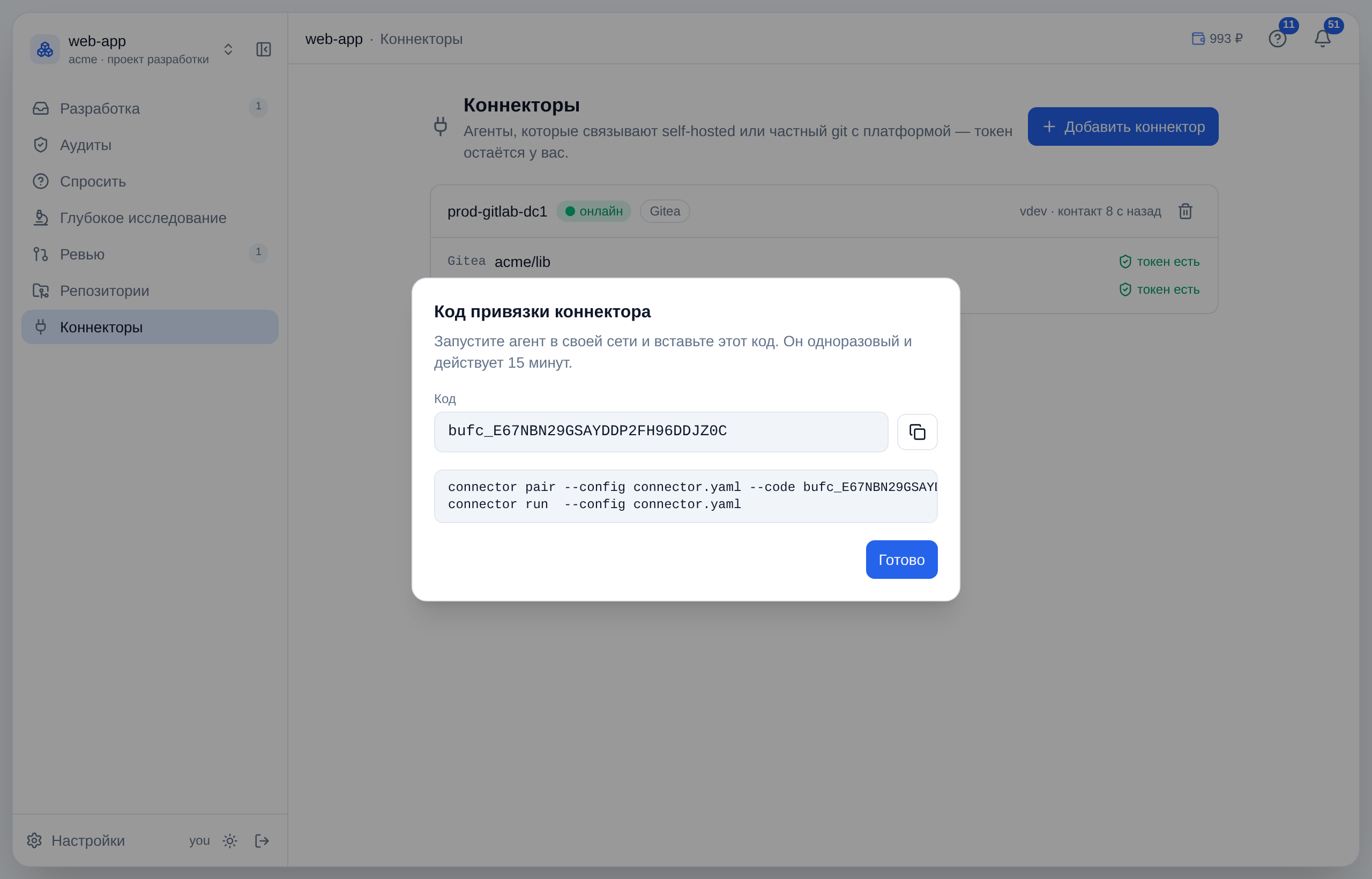Collapse the sidebar panel icon
This screenshot has height=879, width=1372.
(x=263, y=50)
